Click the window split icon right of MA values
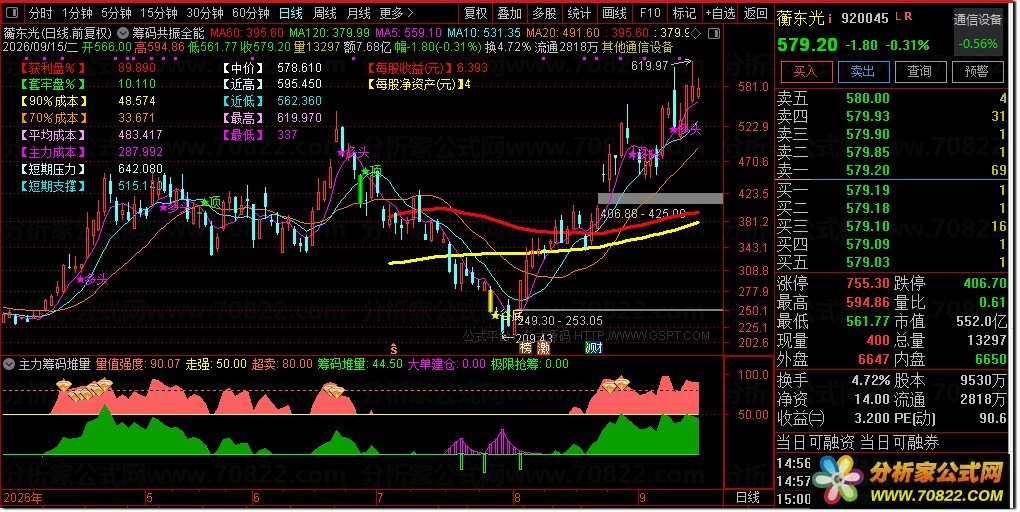Viewport: 1020px width, 512px height. (714, 33)
